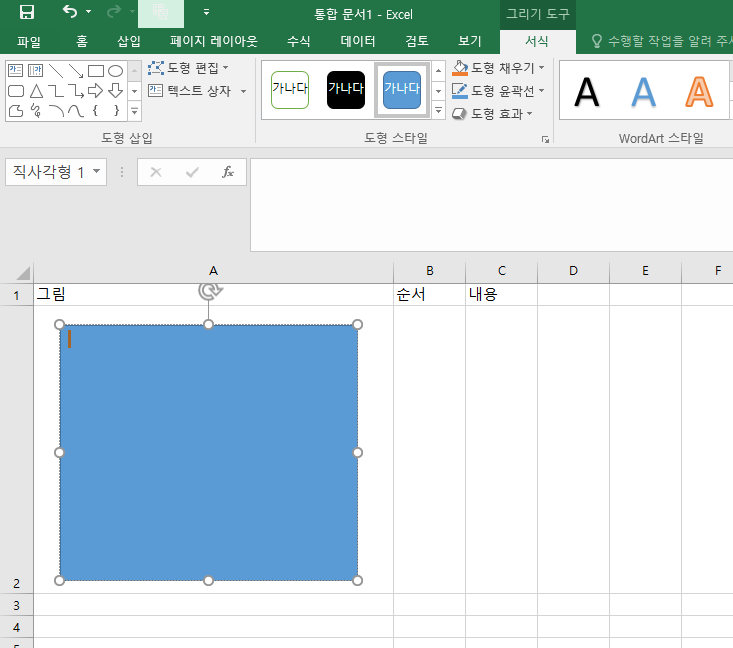Select the right brace shape
This screenshot has height=648, width=733.
click(x=116, y=110)
